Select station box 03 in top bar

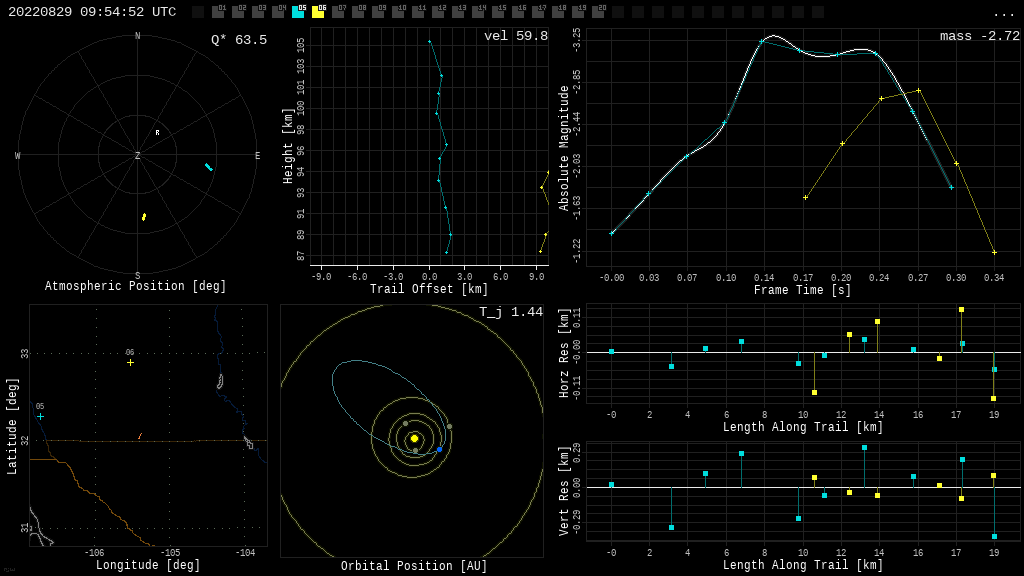(x=258, y=12)
